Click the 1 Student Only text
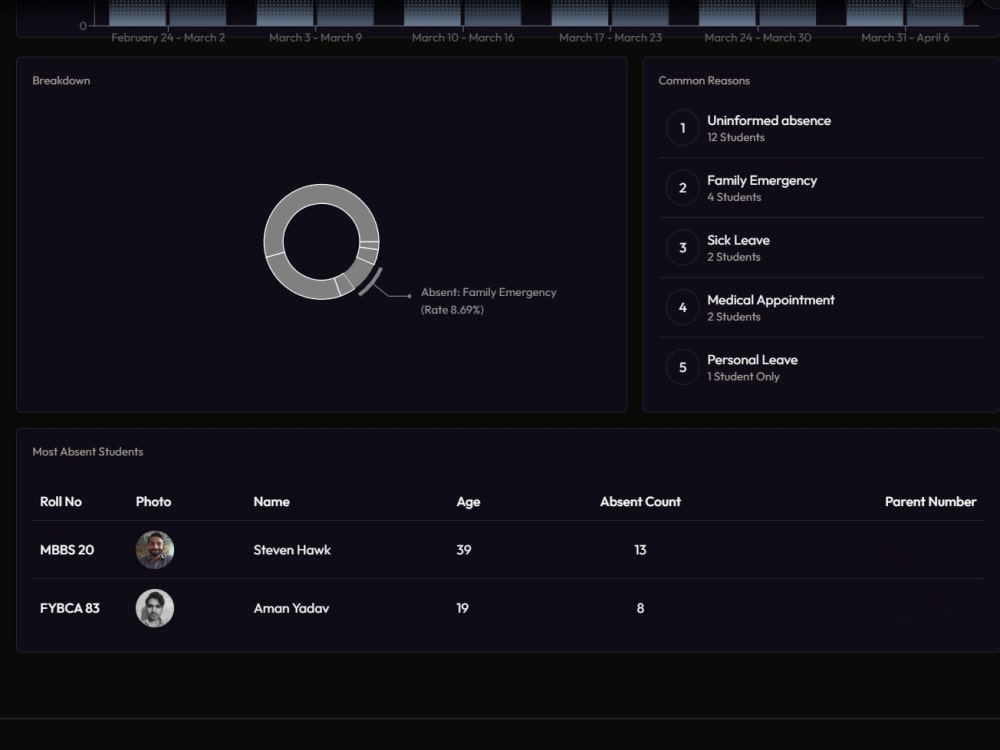This screenshot has width=1000, height=750. [x=744, y=376]
